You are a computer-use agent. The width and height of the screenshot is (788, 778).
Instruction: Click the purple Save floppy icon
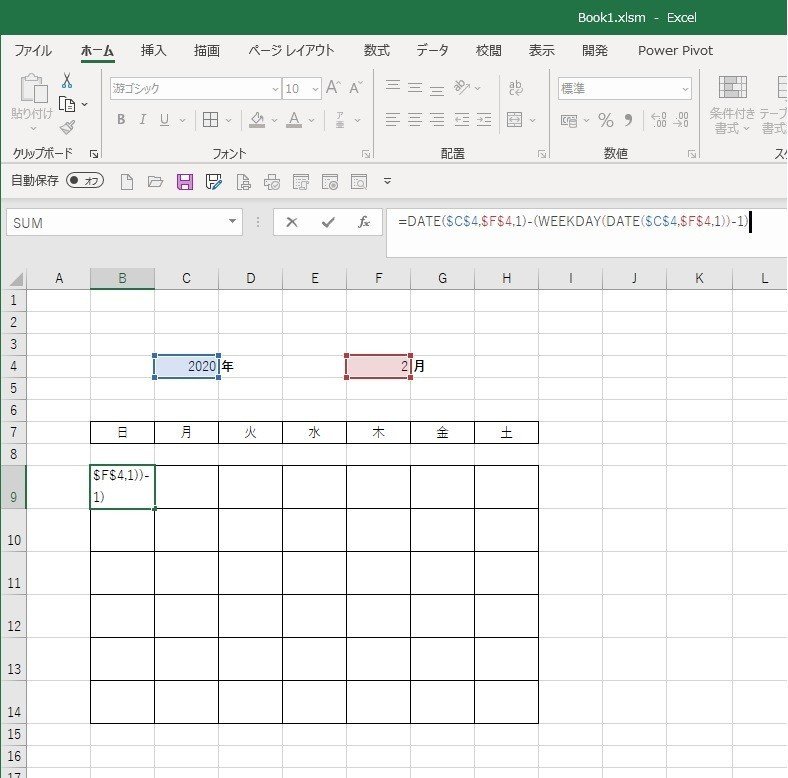185,181
